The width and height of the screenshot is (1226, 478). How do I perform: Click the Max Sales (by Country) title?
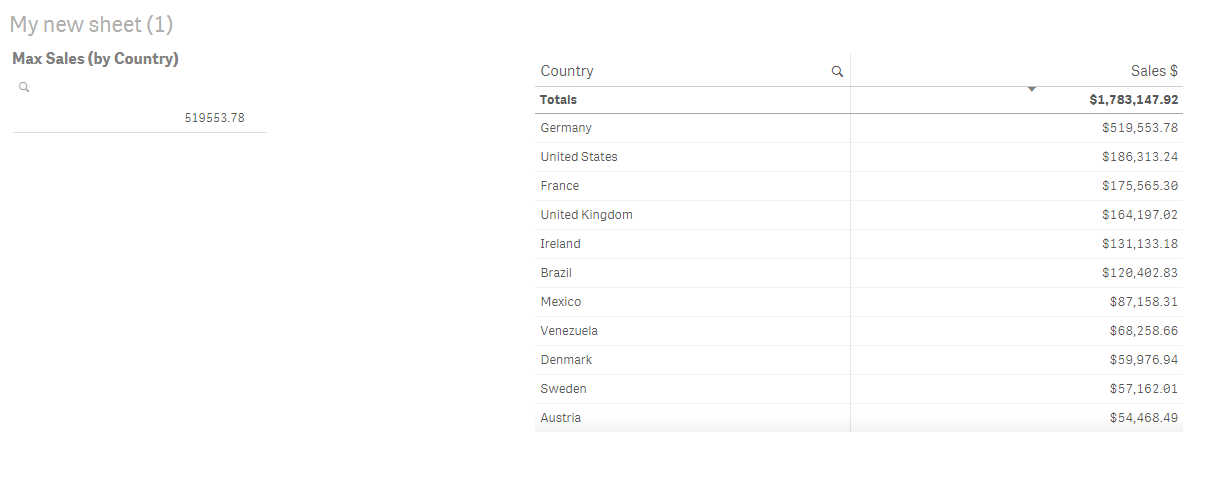pyautogui.click(x=95, y=59)
